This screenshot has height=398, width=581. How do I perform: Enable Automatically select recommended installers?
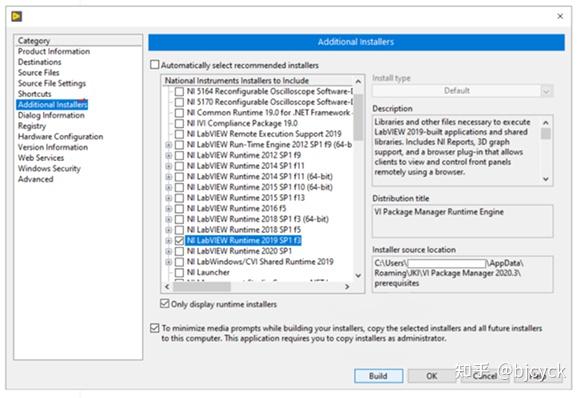tap(155, 65)
